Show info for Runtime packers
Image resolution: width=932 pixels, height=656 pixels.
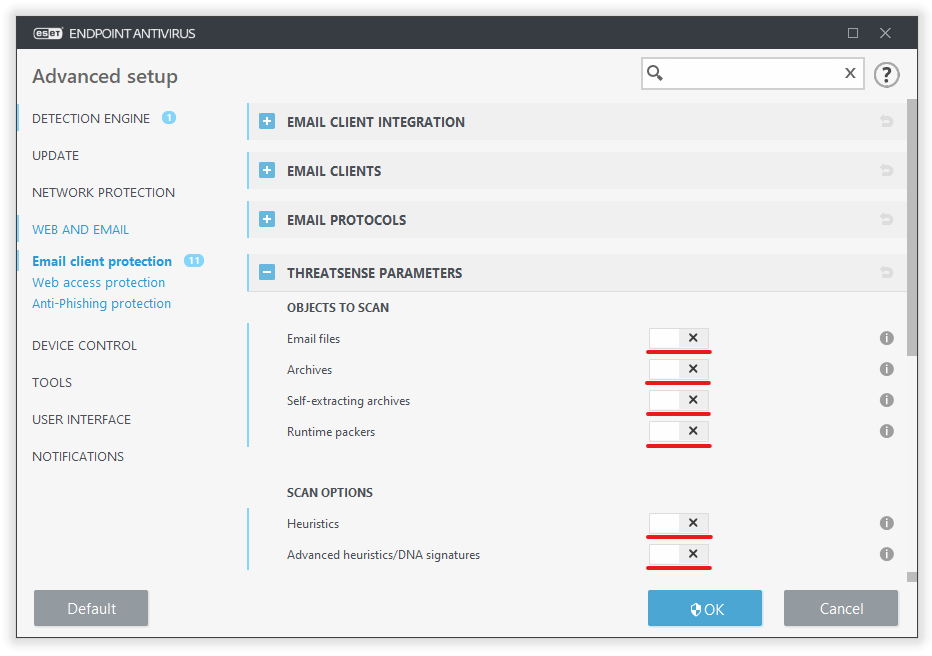(x=886, y=431)
